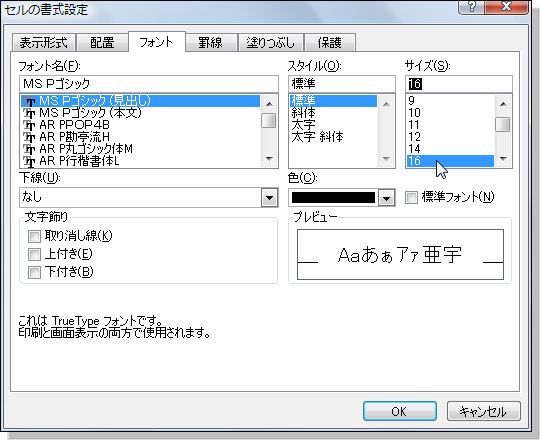Click the black font color swatch
The width and height of the screenshot is (540, 440).
333,198
